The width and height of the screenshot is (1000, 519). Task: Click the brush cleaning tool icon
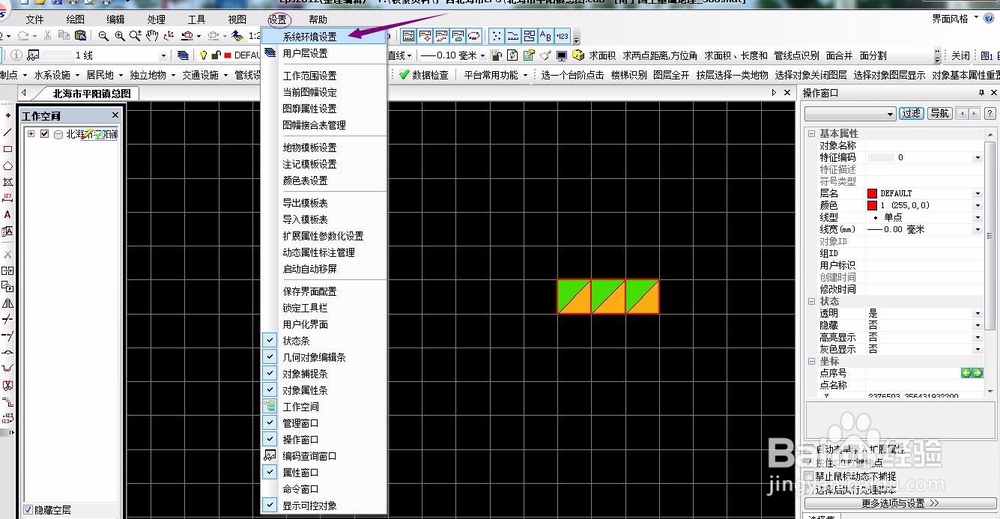click(x=545, y=55)
